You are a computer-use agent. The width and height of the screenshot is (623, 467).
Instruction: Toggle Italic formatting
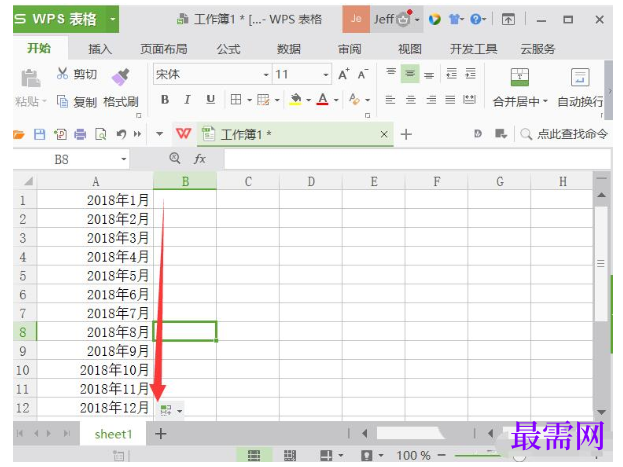(x=187, y=99)
